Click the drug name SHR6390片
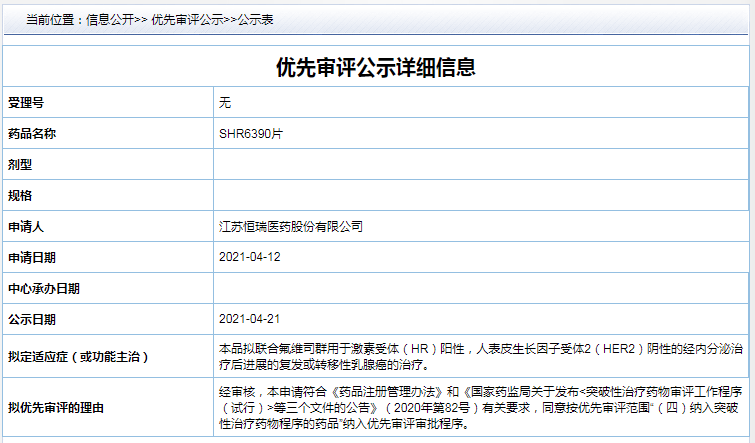755x443 pixels. pyautogui.click(x=251, y=133)
